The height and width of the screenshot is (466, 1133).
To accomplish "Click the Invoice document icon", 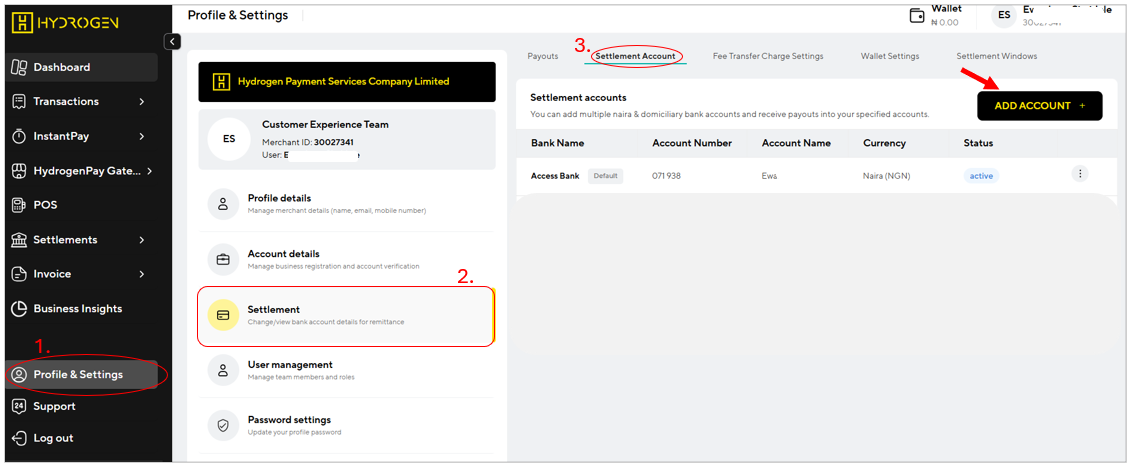I will (20, 274).
